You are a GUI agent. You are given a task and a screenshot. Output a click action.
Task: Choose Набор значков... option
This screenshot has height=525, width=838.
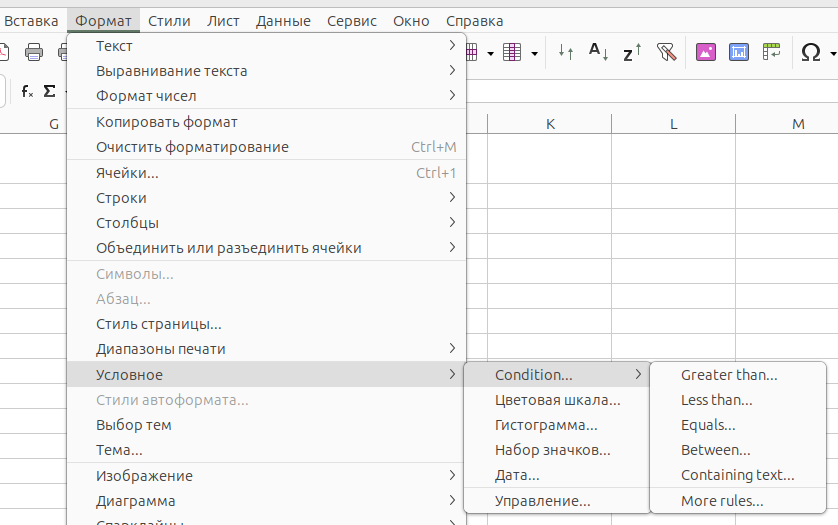point(557,450)
